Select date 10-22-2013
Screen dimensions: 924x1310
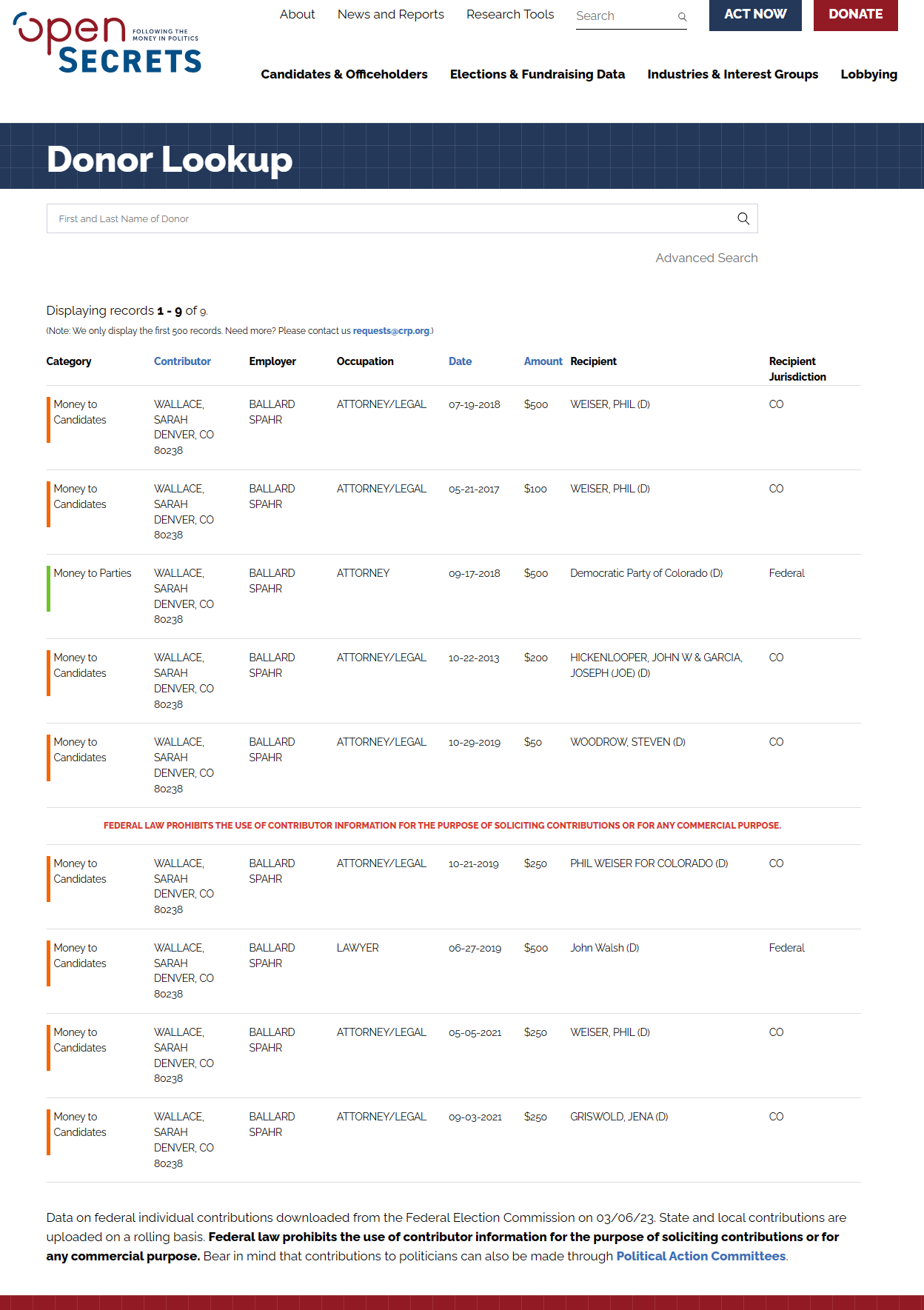[474, 658]
